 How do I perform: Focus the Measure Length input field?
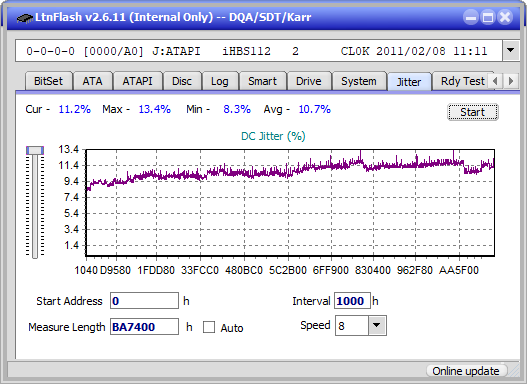click(x=144, y=327)
